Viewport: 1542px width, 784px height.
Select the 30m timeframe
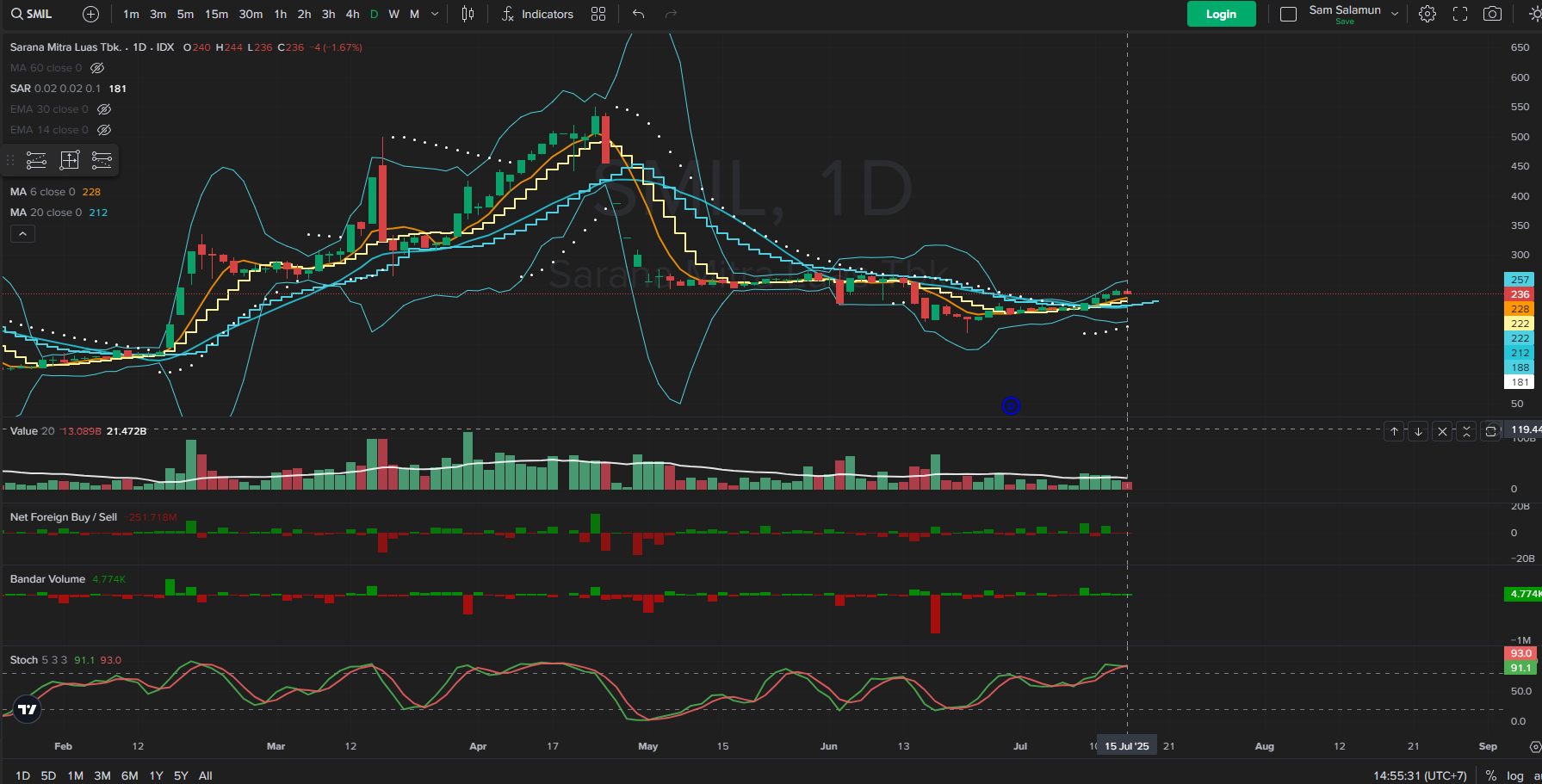coord(251,14)
